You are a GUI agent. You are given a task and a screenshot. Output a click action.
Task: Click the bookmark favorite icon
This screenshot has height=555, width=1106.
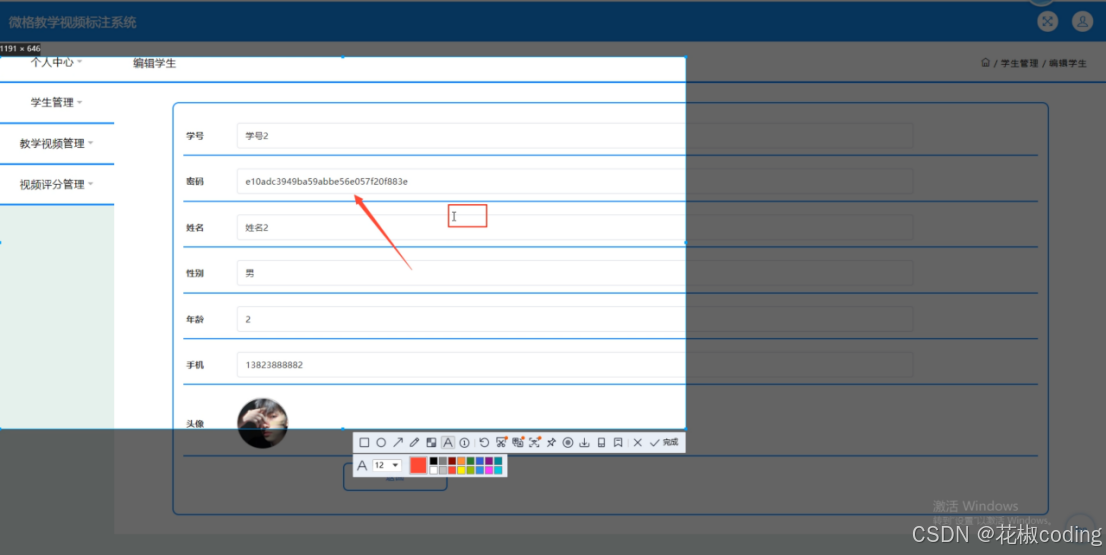[x=618, y=442]
